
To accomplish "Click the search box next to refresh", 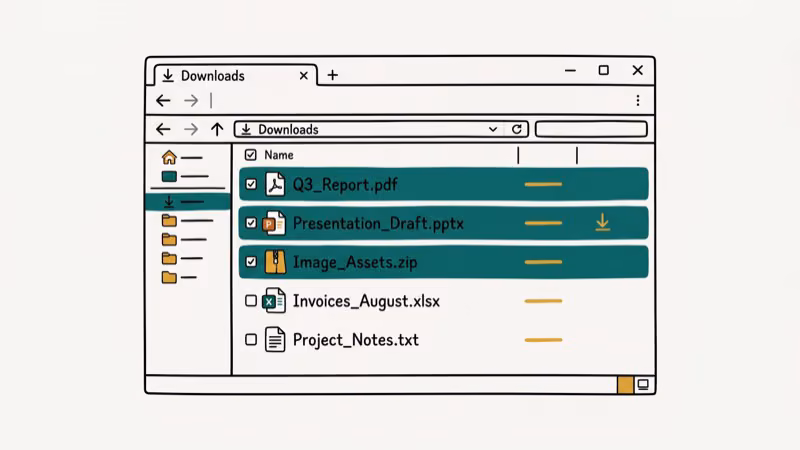I will [x=591, y=129].
